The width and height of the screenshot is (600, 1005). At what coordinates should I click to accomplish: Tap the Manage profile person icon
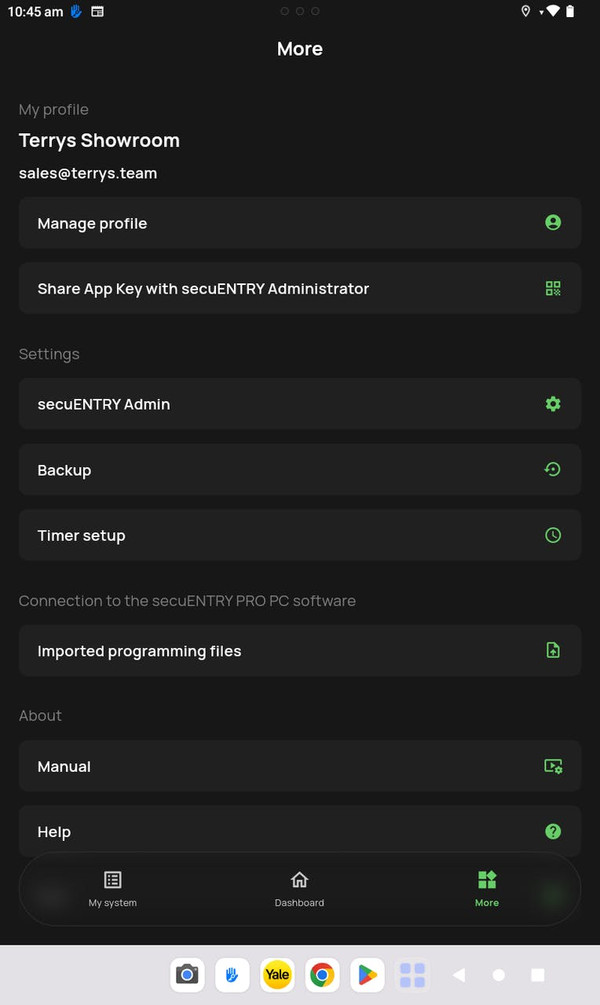553,222
